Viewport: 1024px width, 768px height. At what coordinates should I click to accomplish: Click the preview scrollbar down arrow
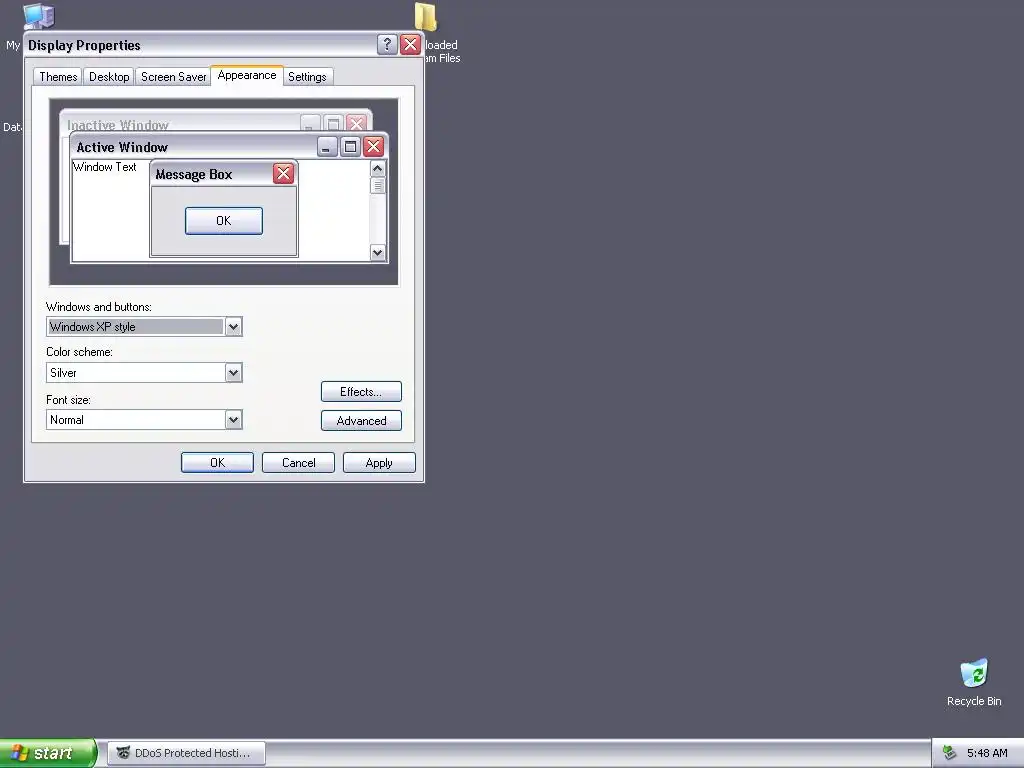pos(377,253)
